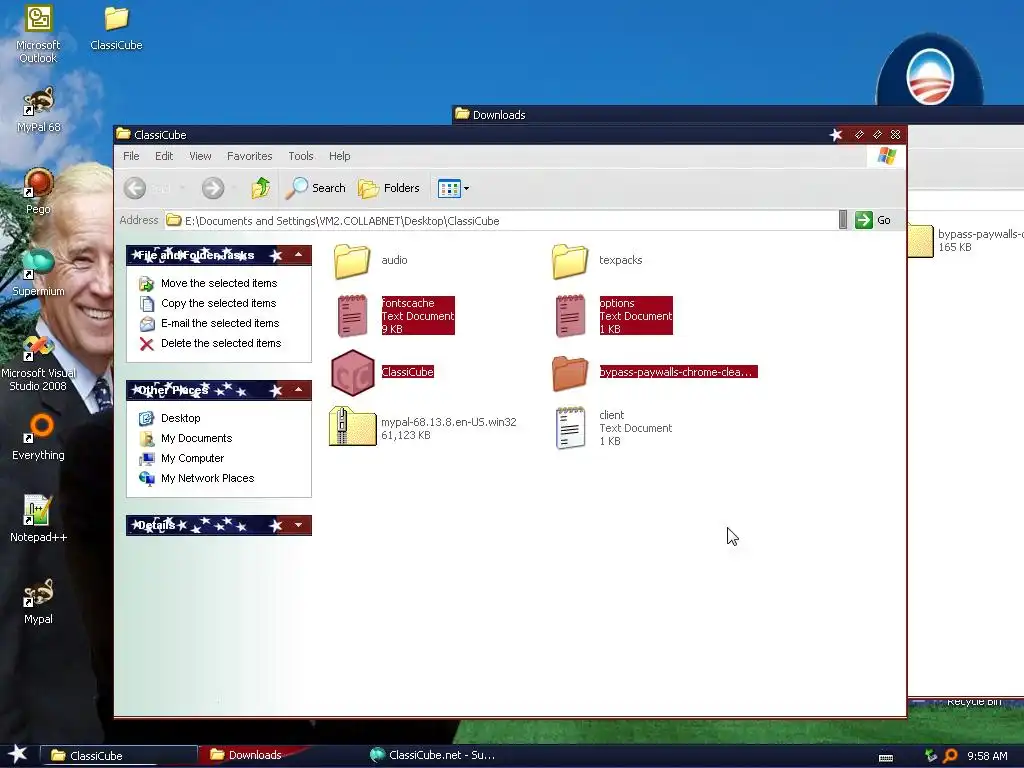Collapse the Other Places panel
This screenshot has height=768, width=1024.
pos(298,390)
